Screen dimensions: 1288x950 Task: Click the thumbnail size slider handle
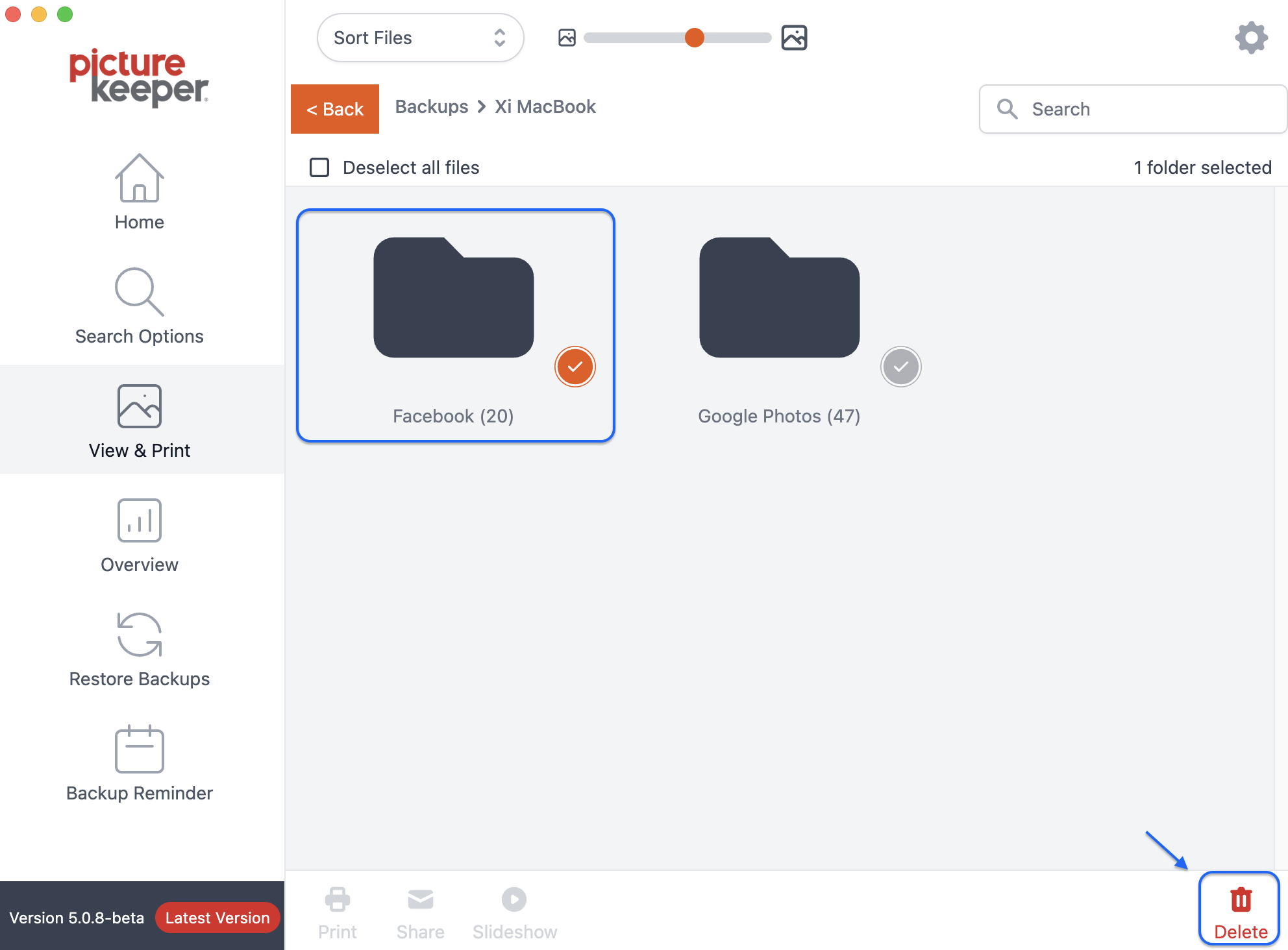coord(694,38)
